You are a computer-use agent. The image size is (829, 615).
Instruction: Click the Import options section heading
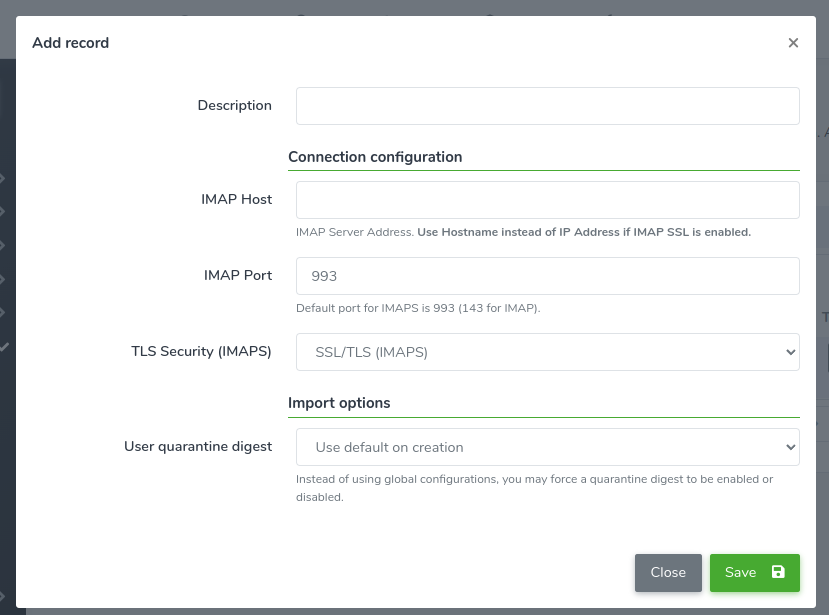tap(339, 403)
